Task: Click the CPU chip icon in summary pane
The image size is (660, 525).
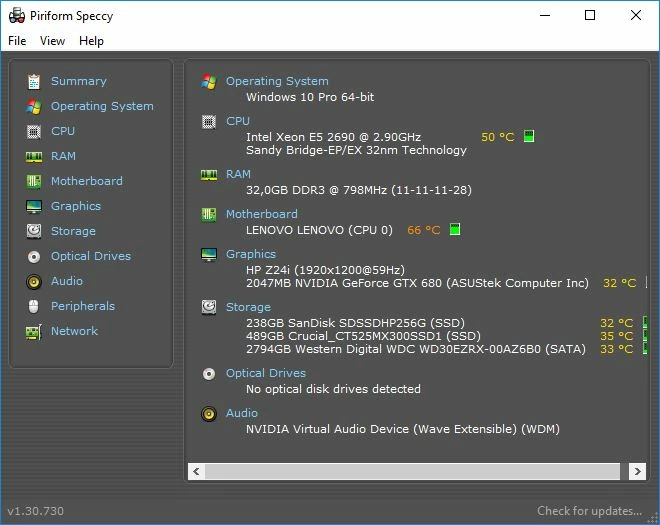Action: click(209, 122)
